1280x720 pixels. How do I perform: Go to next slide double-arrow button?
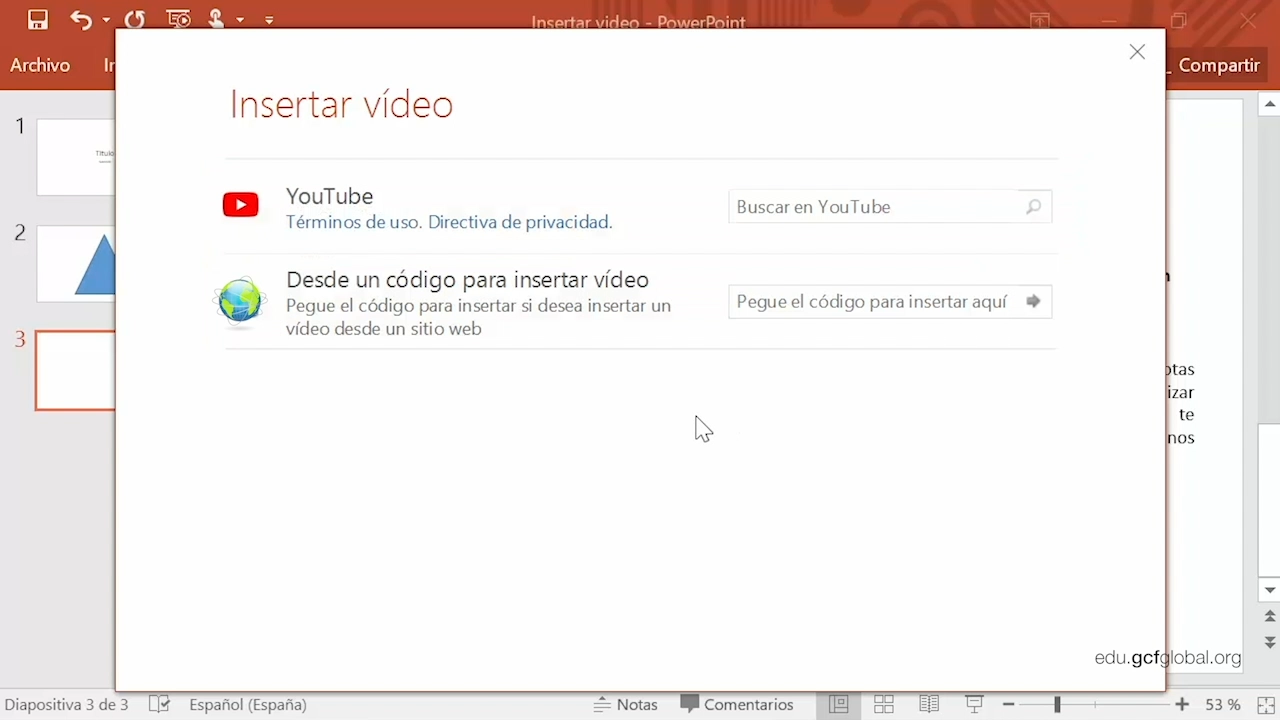1270,641
